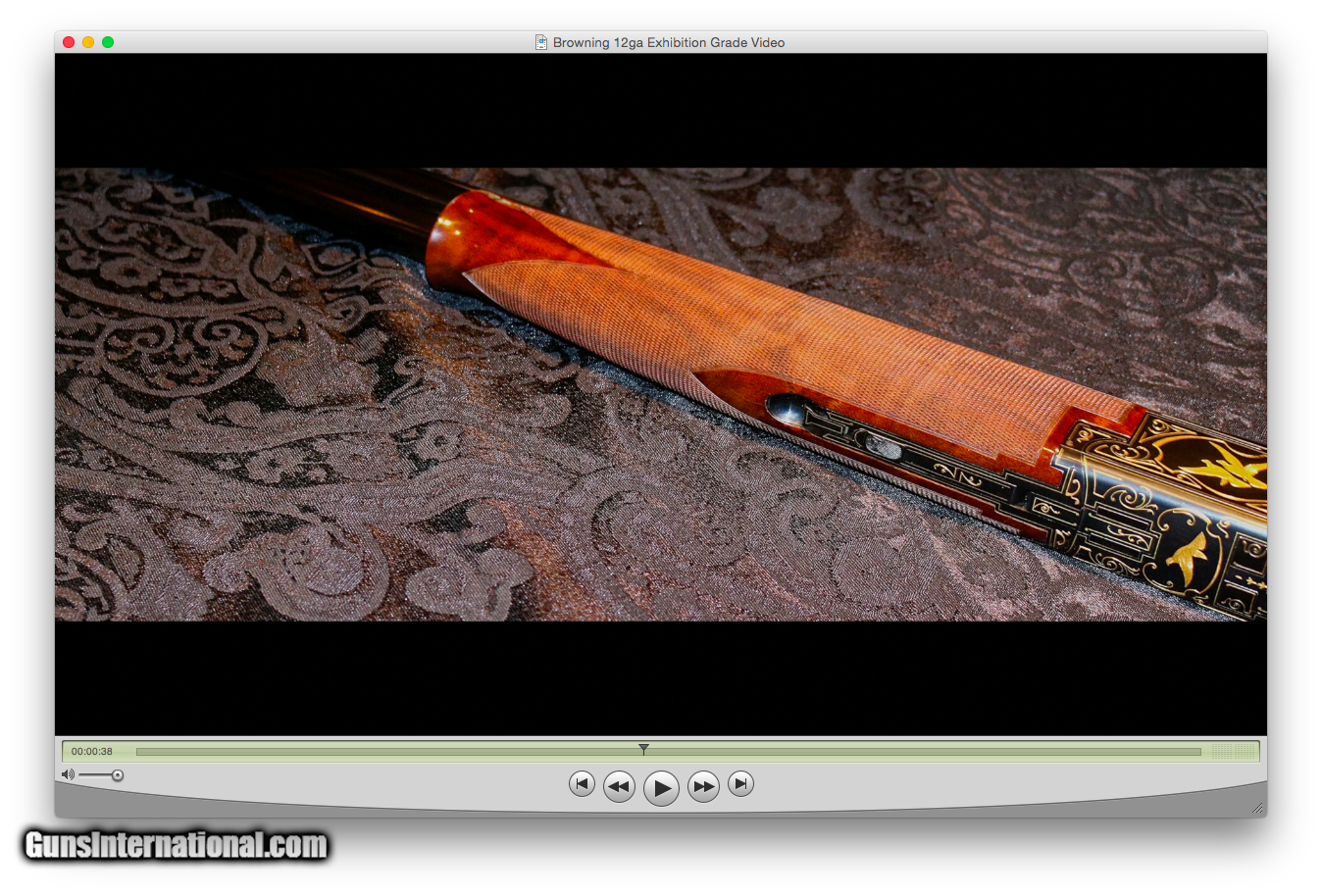Zoom the window using the green button

pos(108,42)
